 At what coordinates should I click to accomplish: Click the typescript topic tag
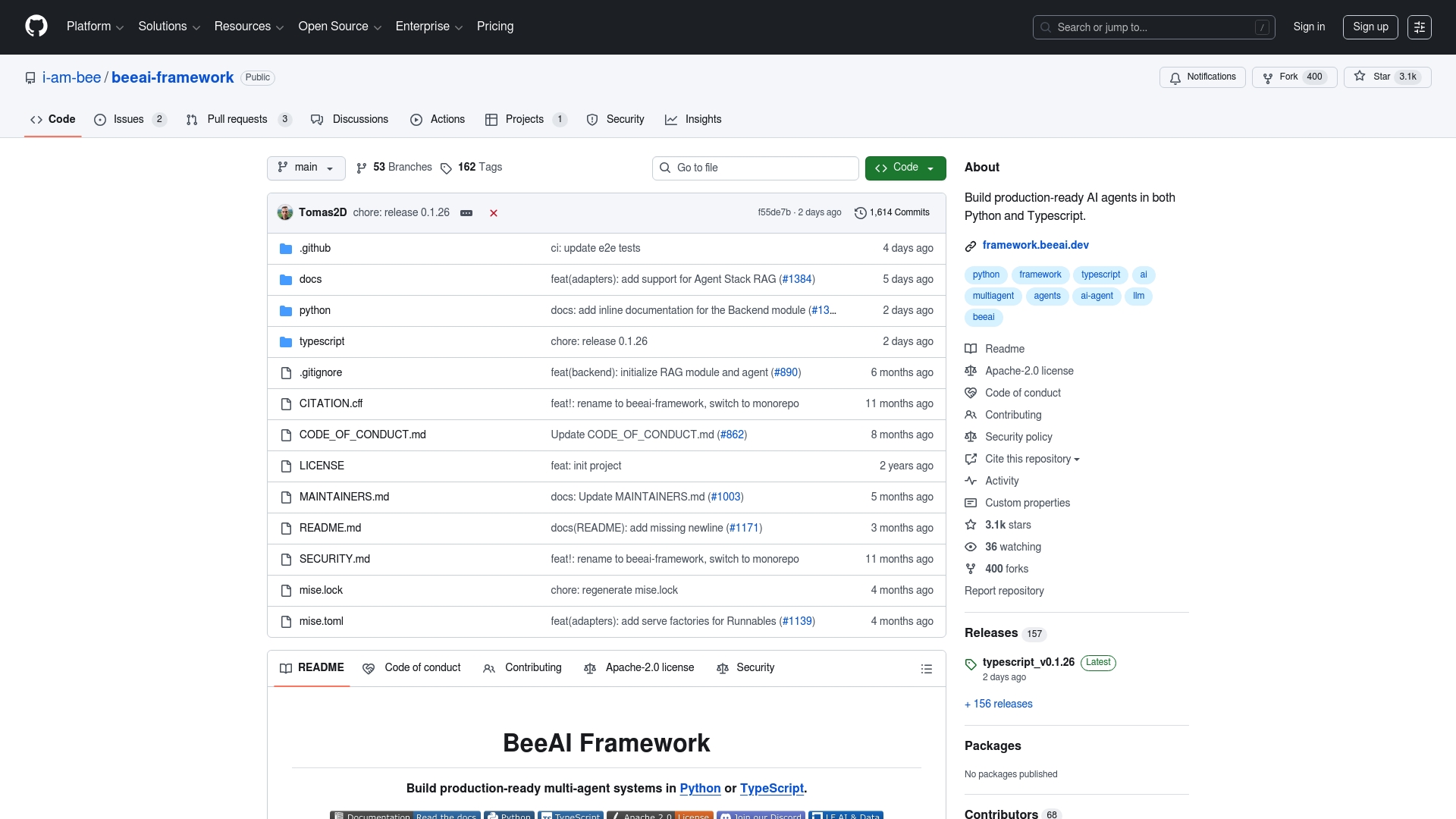tap(1100, 275)
